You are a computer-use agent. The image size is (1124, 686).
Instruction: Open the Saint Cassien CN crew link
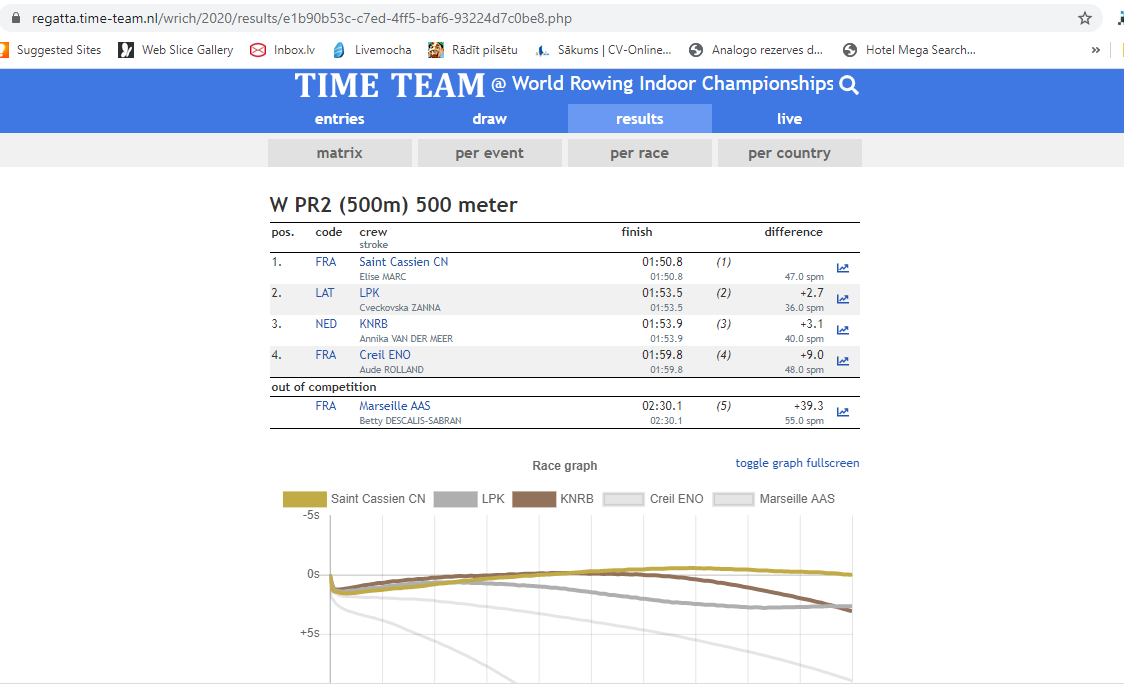403,262
